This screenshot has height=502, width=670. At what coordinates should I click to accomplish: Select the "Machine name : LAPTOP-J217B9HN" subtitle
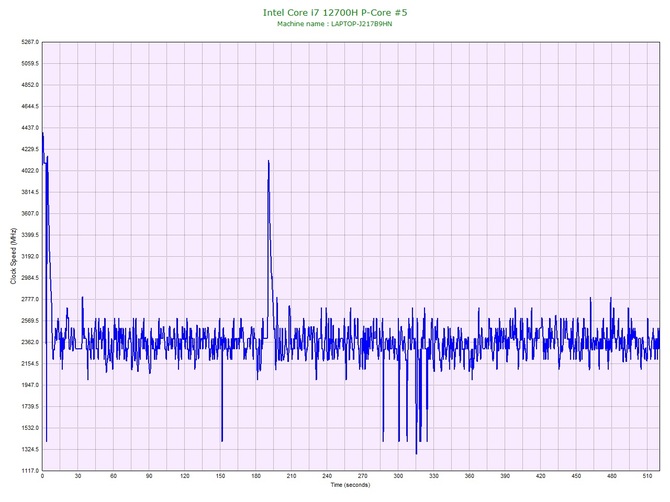[335, 24]
